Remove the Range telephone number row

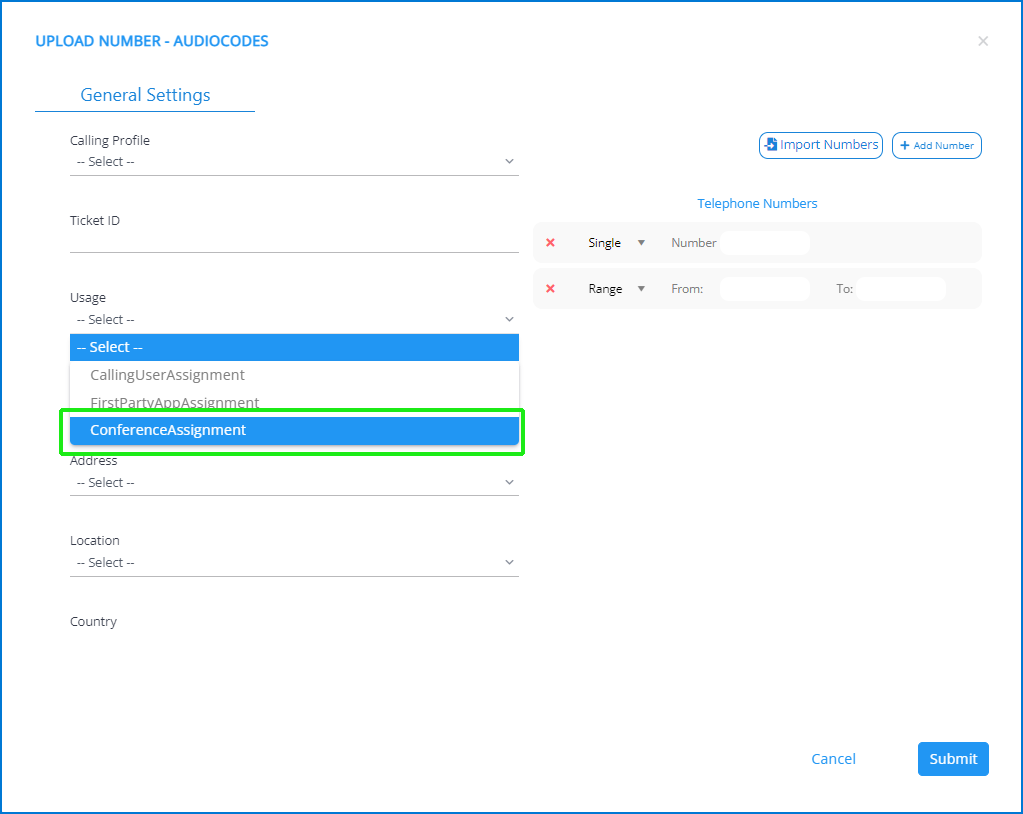click(550, 289)
